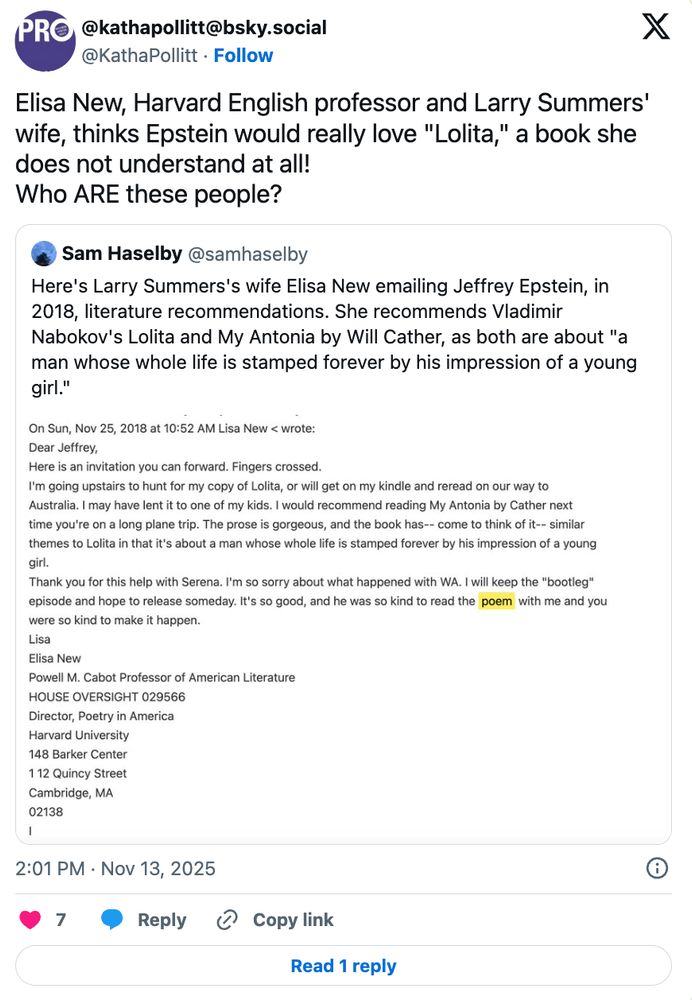Click the @KathaPollitt handle
Viewport: 692px width, 1000px height.
[139, 56]
